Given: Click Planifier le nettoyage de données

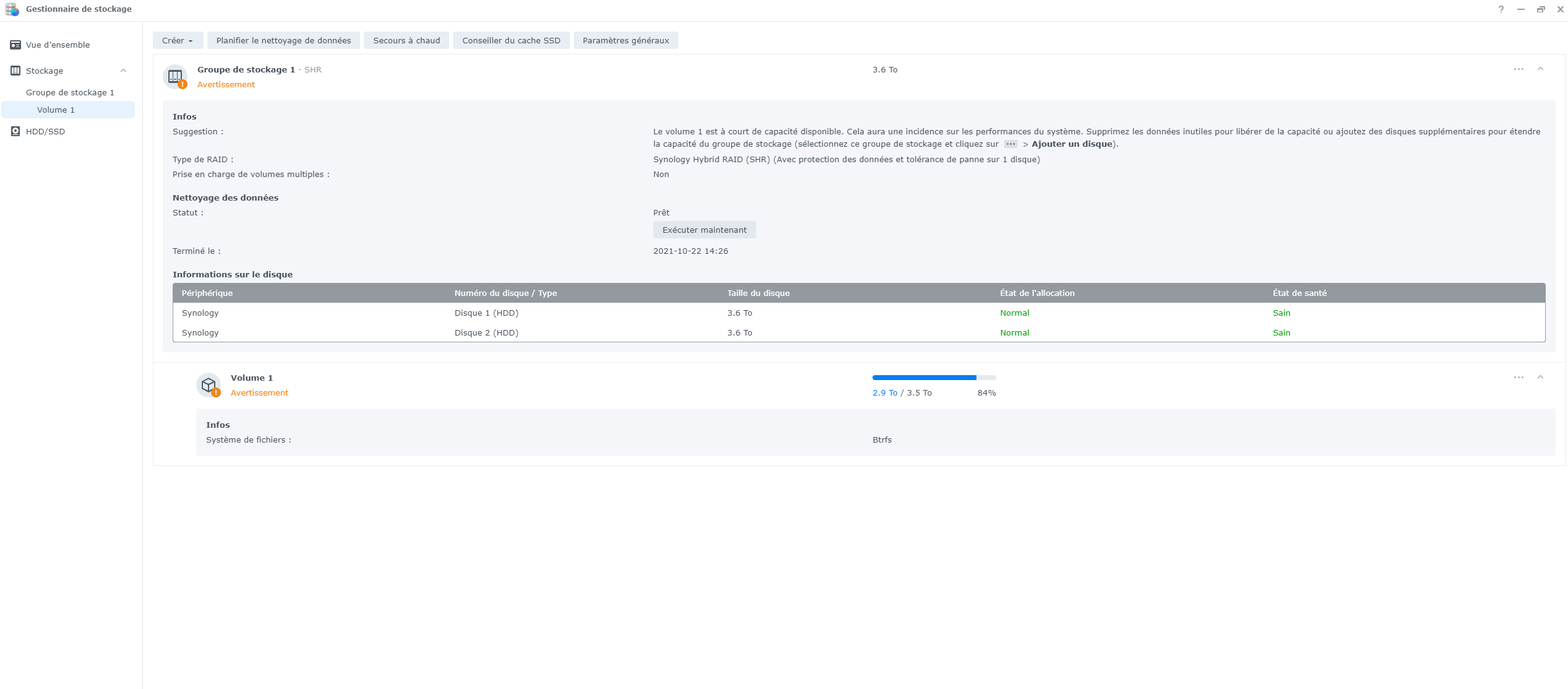Looking at the screenshot, I should coord(283,41).
